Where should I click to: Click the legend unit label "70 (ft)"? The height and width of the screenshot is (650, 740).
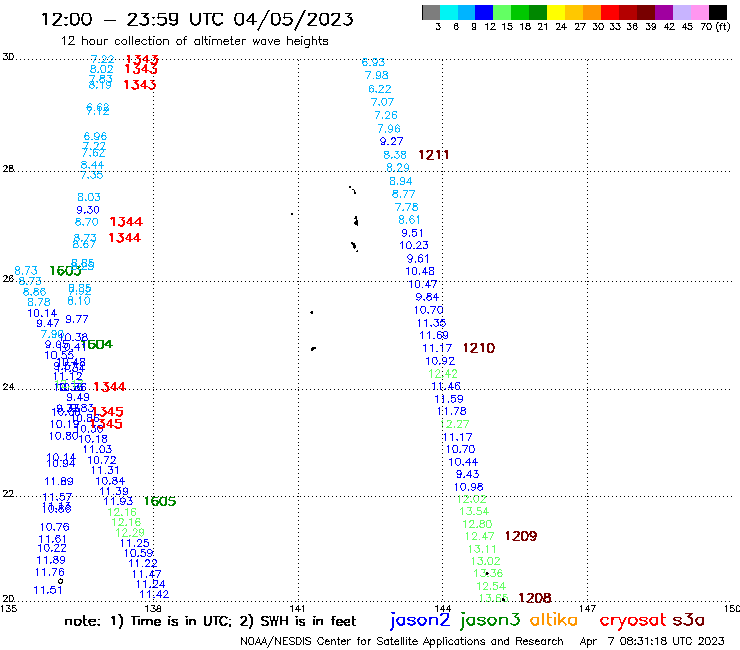[x=715, y=27]
